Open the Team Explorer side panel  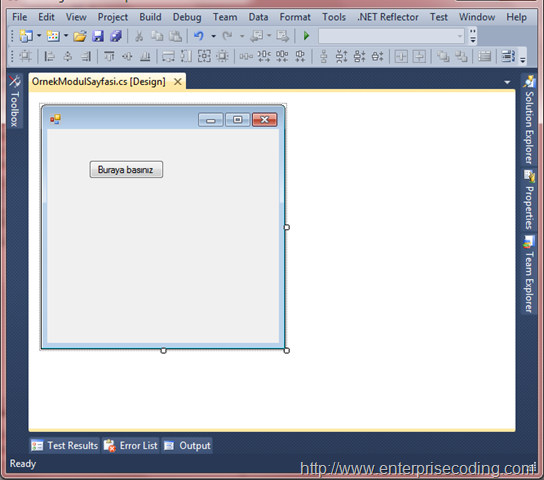pos(529,274)
